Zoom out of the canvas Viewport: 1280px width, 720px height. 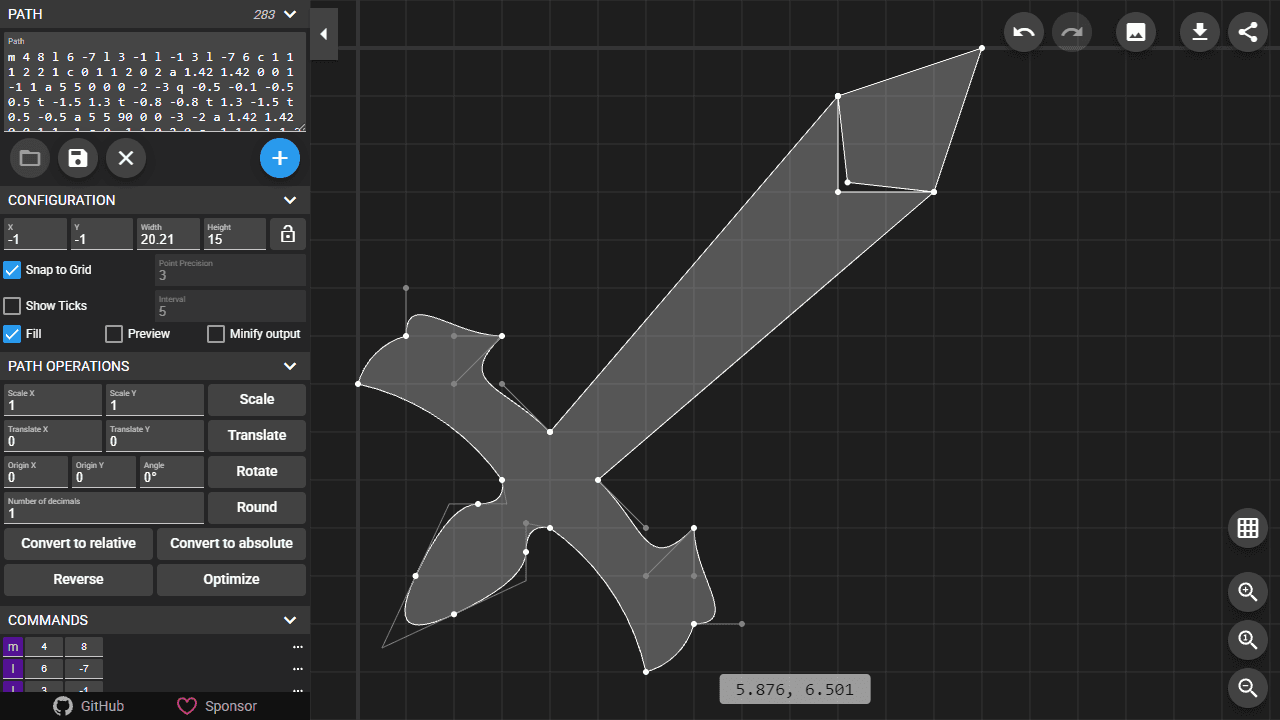click(1248, 688)
